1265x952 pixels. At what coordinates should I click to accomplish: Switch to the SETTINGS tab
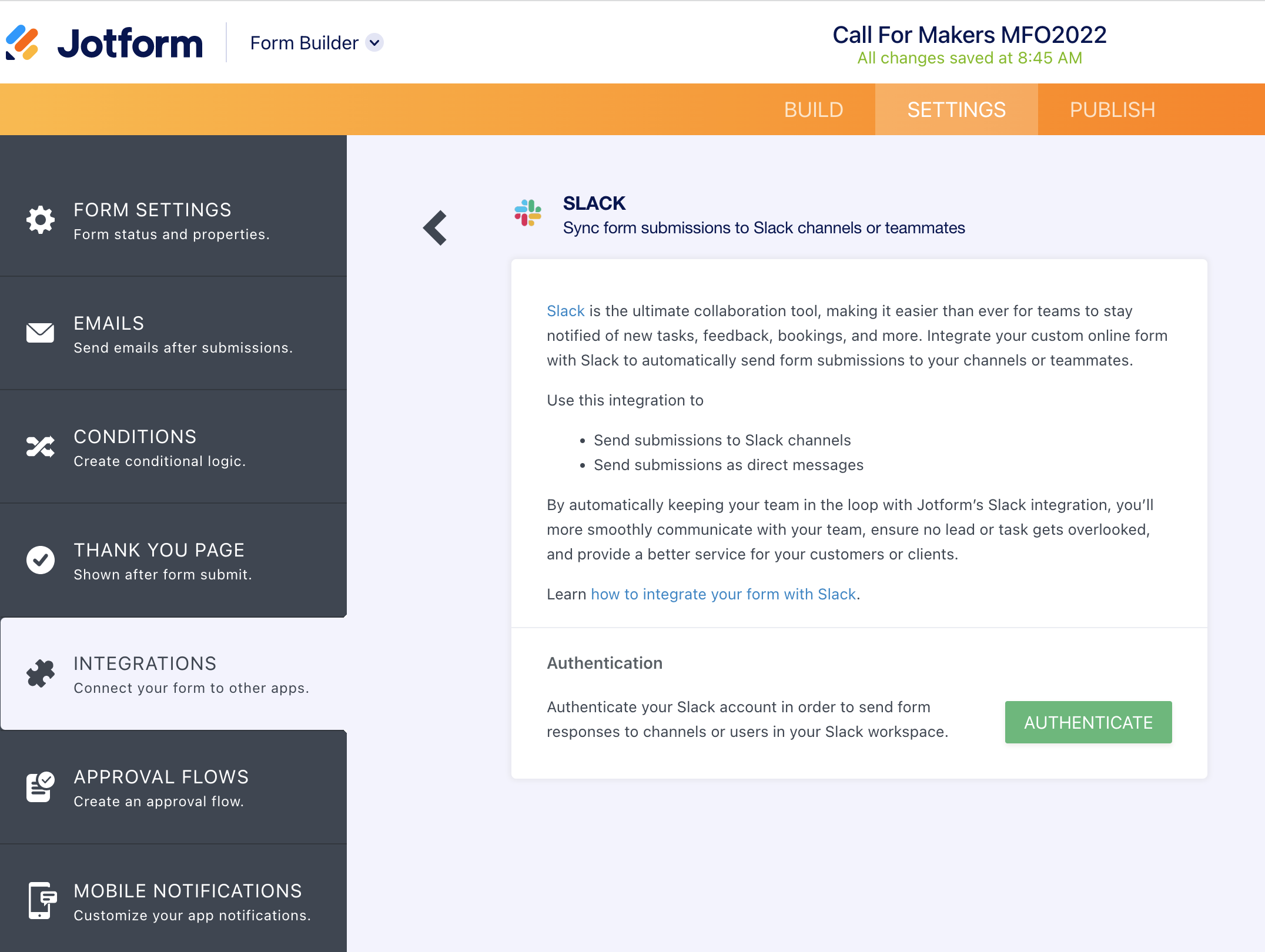(x=956, y=110)
